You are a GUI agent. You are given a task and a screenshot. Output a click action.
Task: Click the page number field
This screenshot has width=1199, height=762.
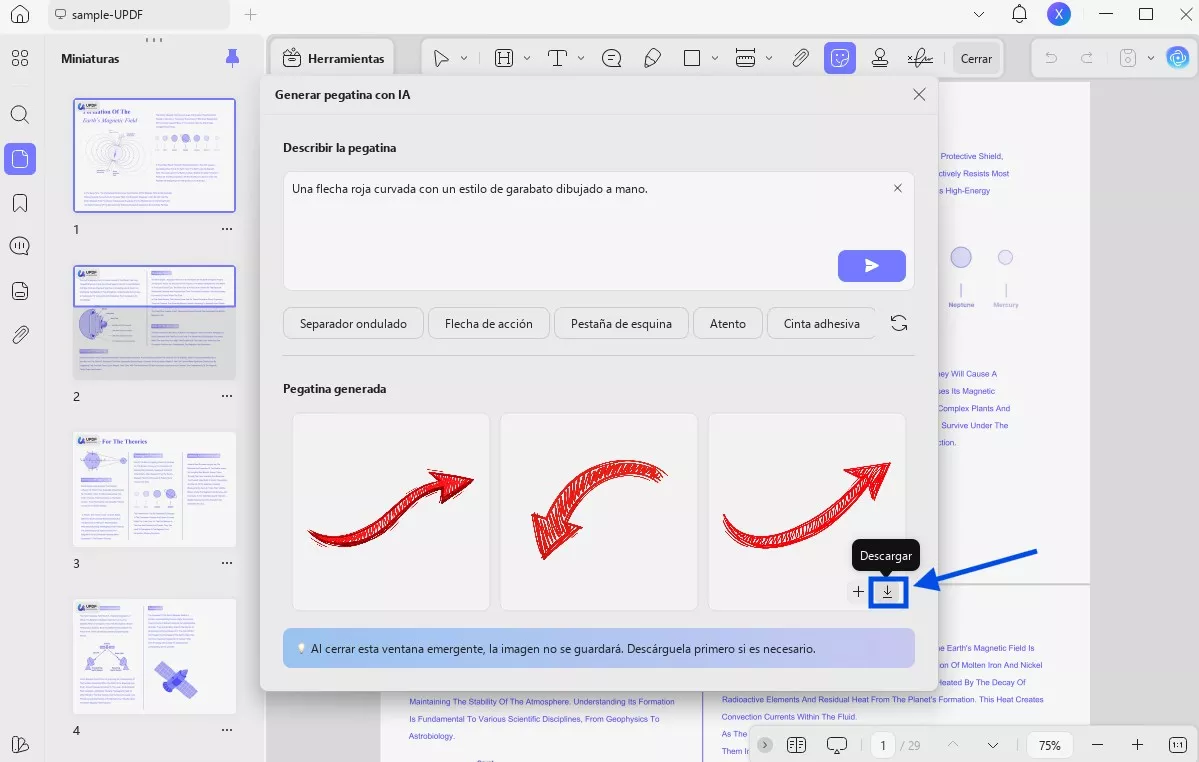(883, 745)
